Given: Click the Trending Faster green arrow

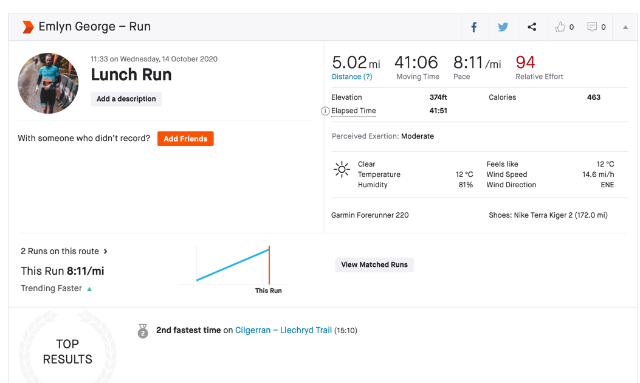Looking at the screenshot, I should pos(89,289).
